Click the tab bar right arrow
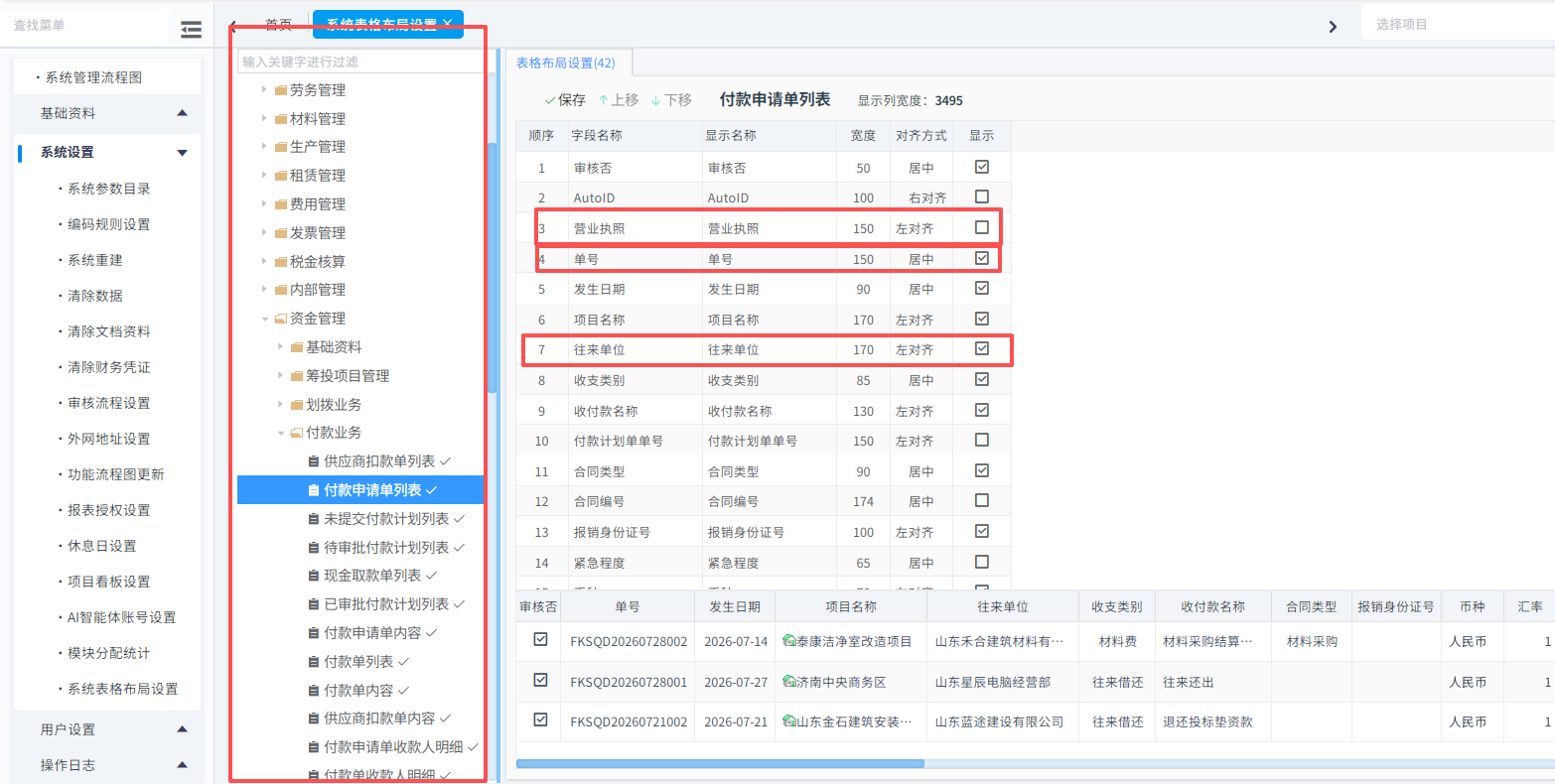This screenshot has width=1555, height=784. point(1333,27)
